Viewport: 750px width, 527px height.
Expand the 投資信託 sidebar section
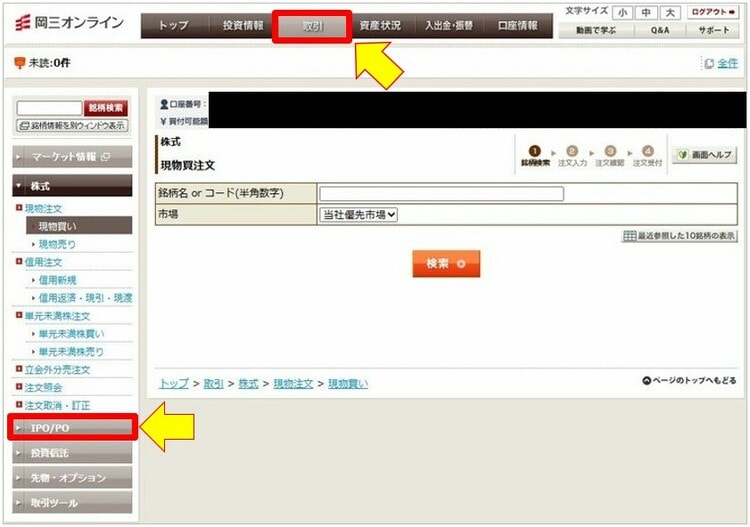coord(72,453)
